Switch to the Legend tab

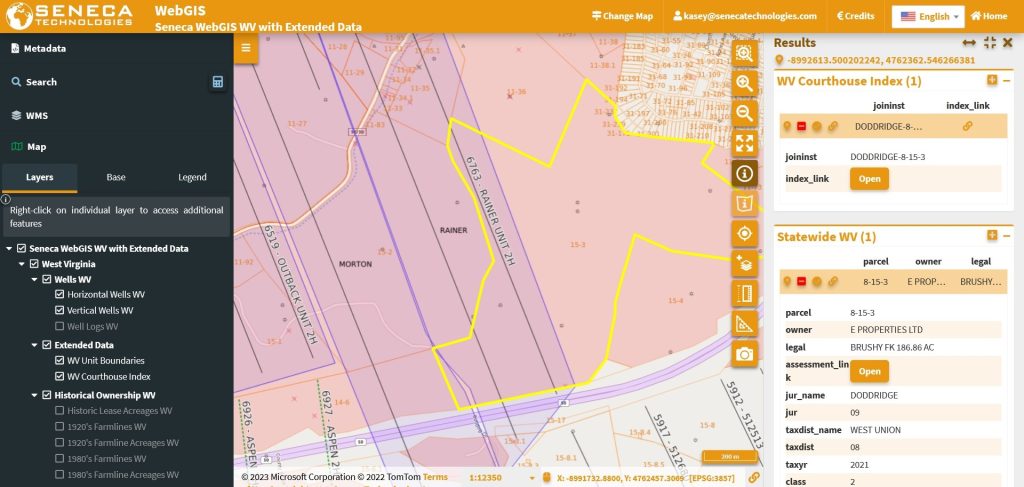[x=192, y=178]
